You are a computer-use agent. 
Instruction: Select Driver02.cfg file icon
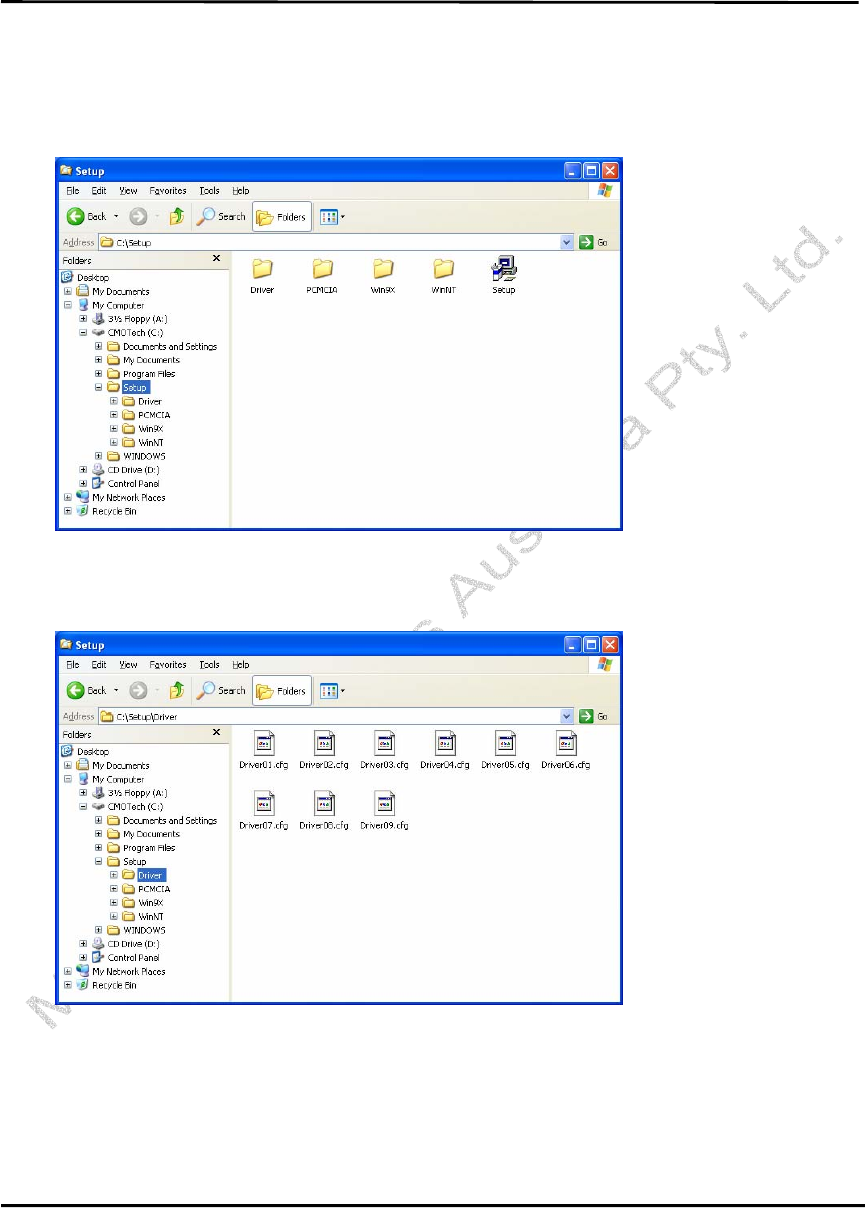[x=324, y=743]
